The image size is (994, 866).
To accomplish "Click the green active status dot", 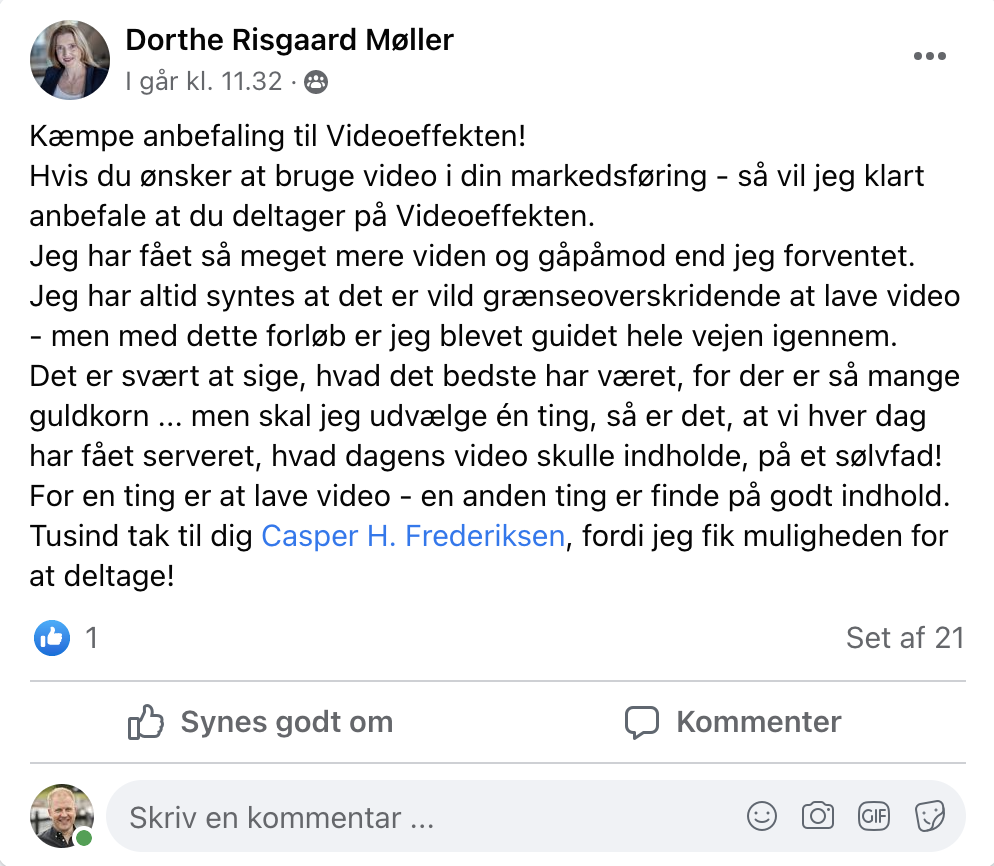I will click(x=84, y=838).
